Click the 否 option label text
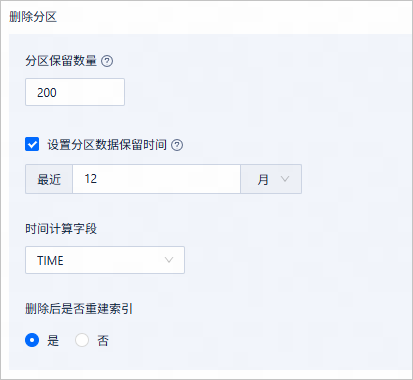 103,341
